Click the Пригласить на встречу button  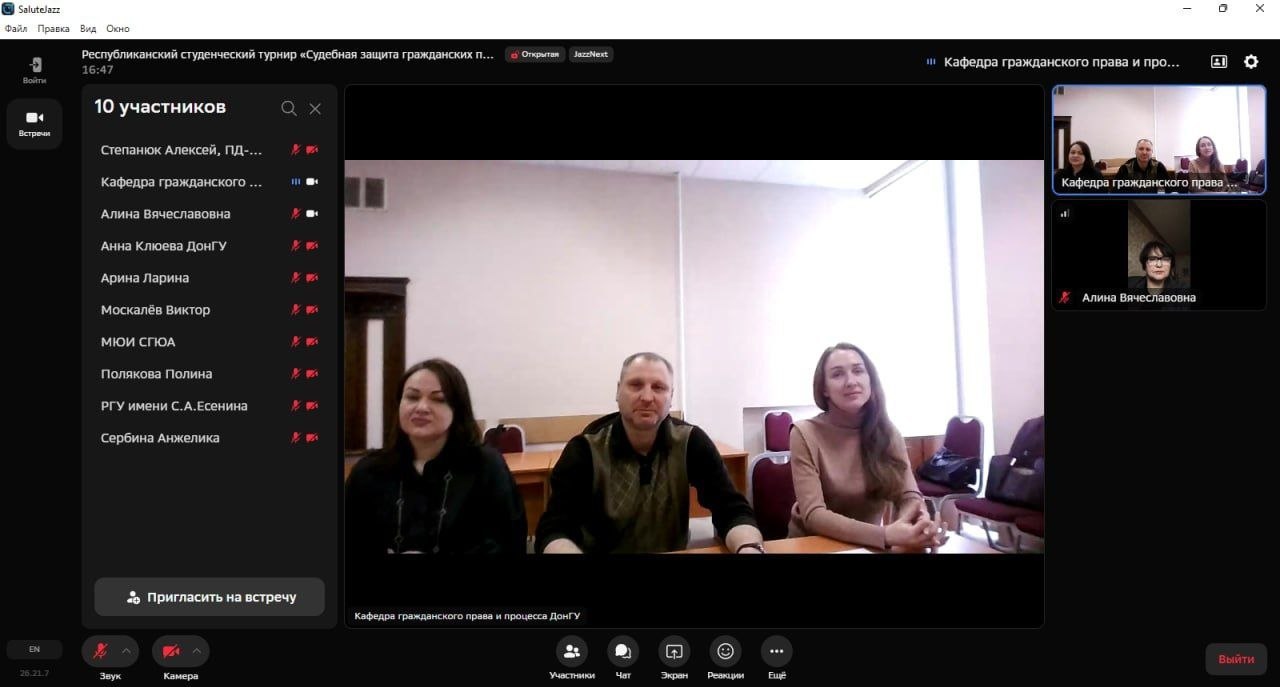point(210,597)
